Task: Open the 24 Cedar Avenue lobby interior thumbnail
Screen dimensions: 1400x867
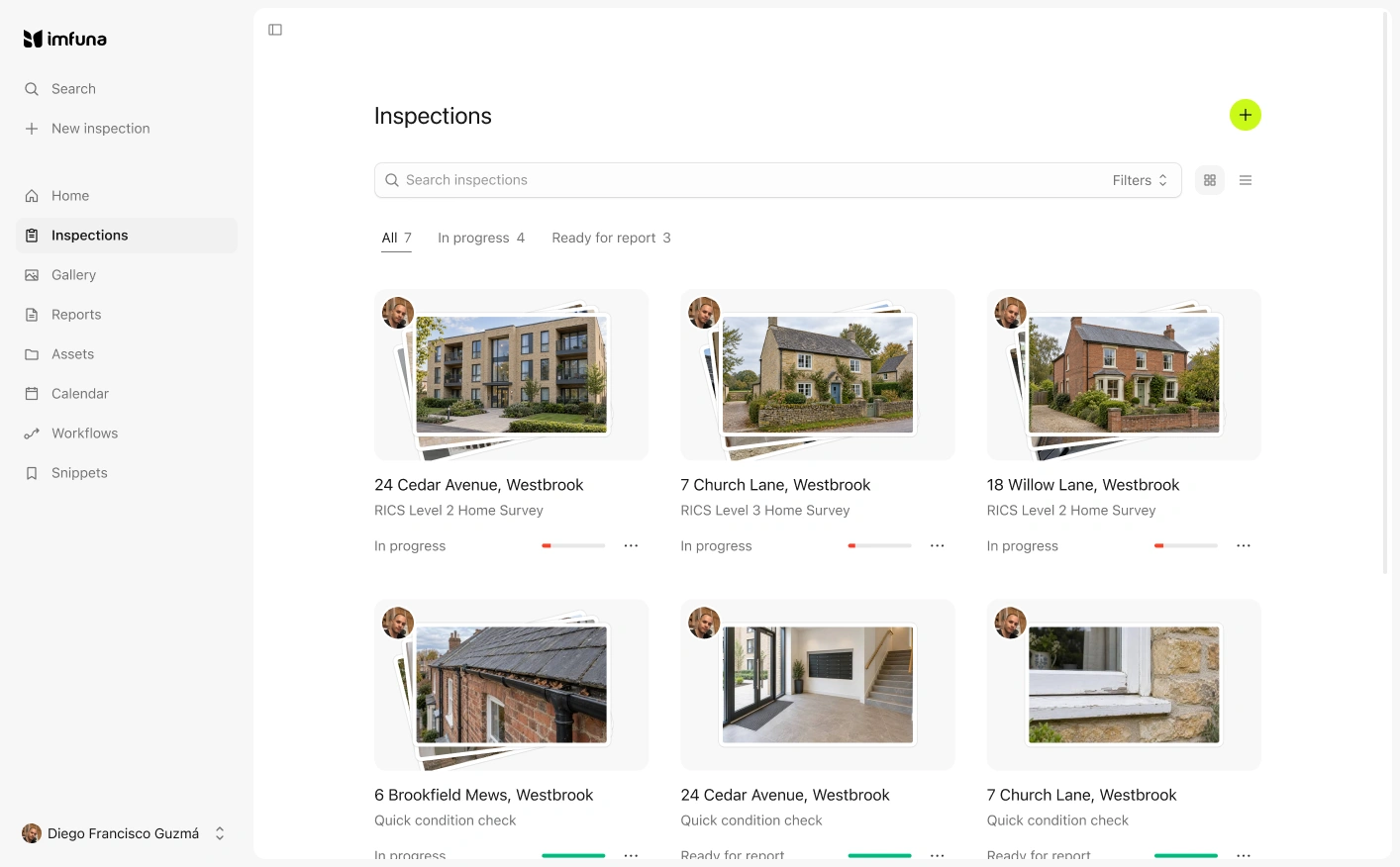Action: [x=818, y=685]
